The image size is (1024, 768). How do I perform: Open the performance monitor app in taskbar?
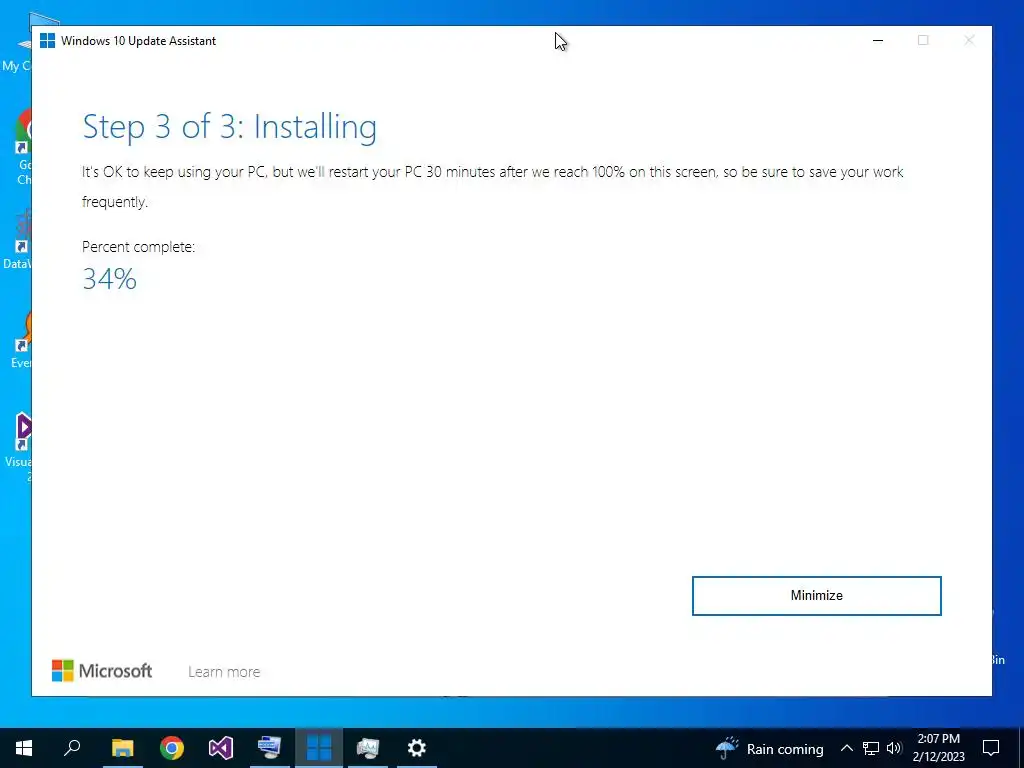pyautogui.click(x=368, y=748)
